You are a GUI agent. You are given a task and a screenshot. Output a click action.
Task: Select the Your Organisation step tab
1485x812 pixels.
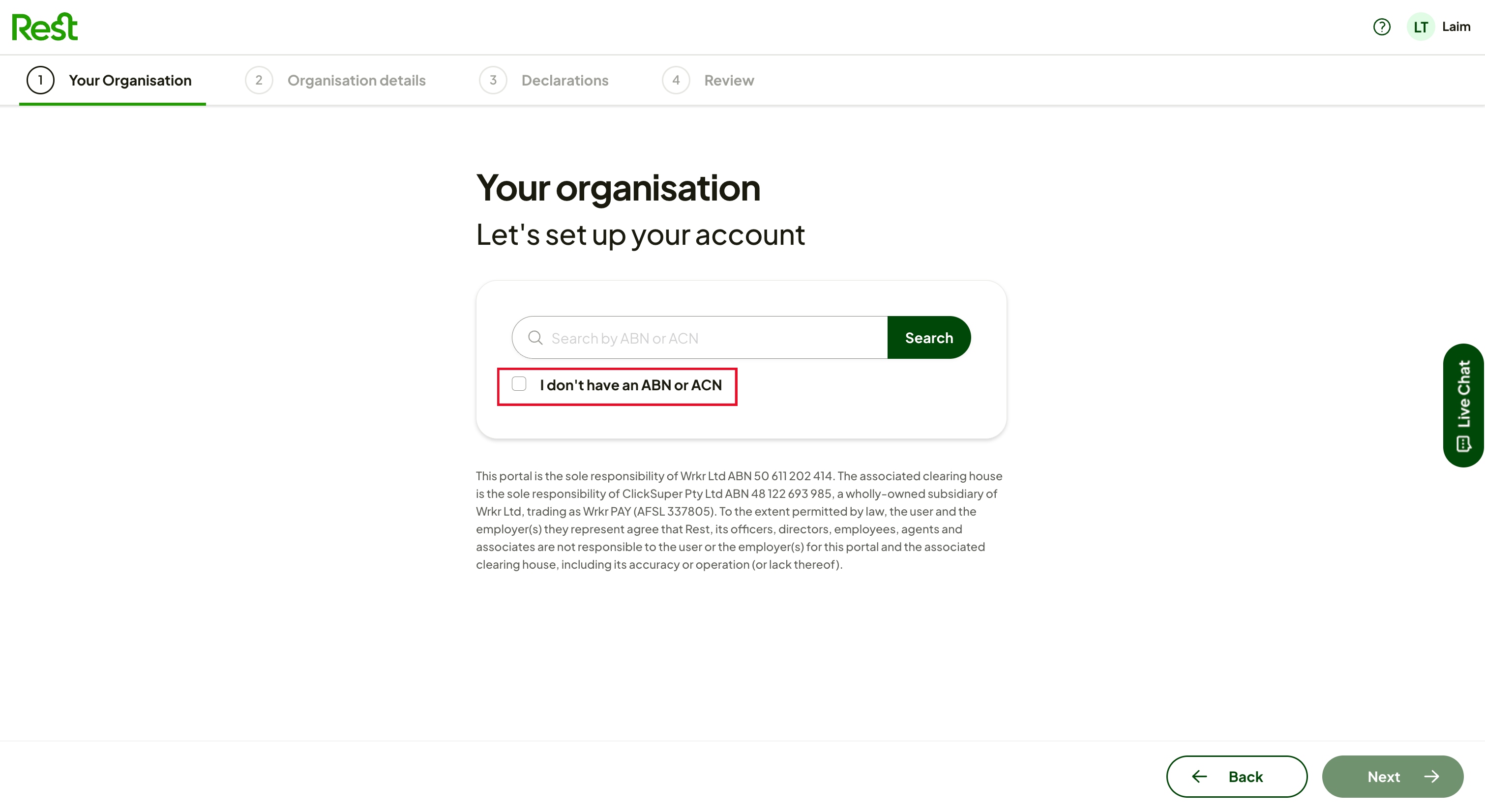[113, 80]
